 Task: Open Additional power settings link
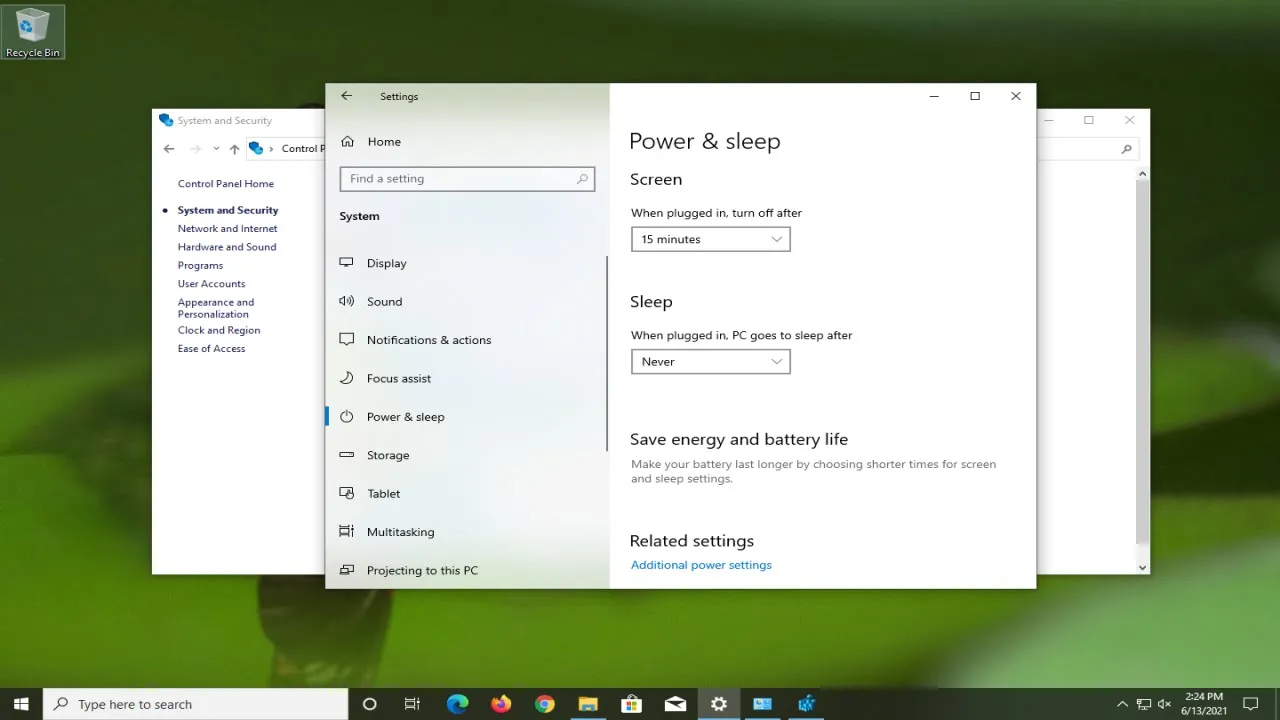[x=701, y=565]
